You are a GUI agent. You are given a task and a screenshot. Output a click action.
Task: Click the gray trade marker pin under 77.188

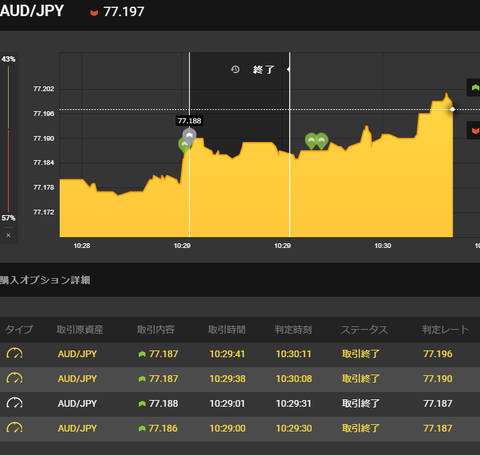(189, 136)
